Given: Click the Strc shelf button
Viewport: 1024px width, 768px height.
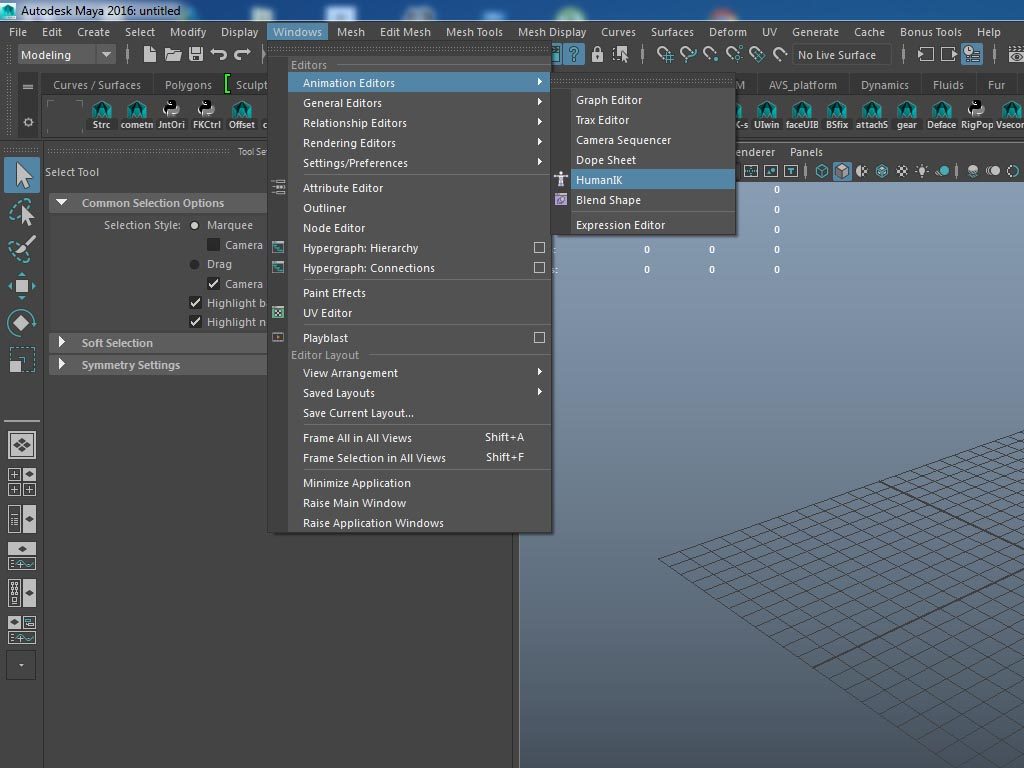Looking at the screenshot, I should [101, 115].
